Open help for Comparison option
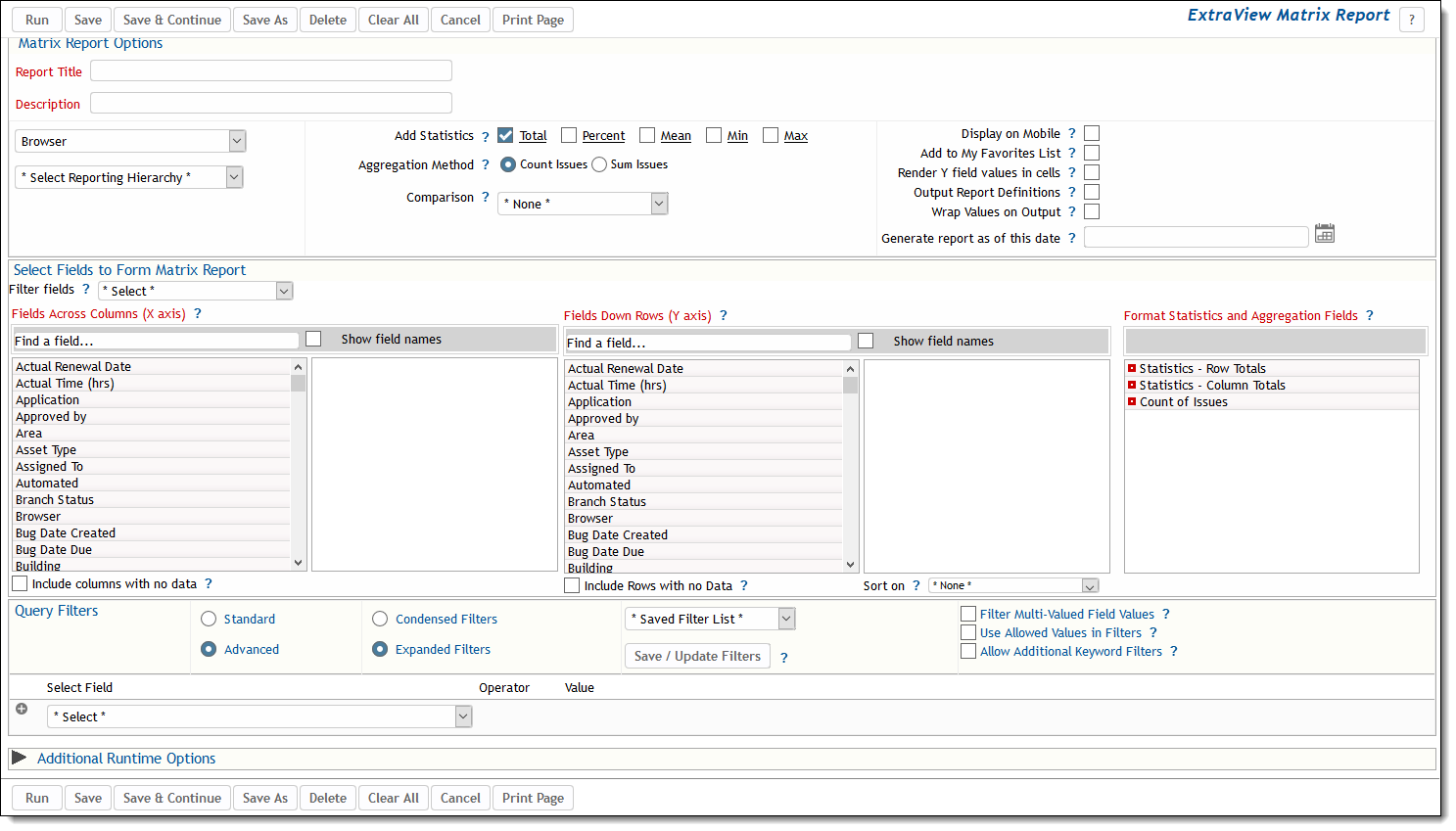 (x=485, y=197)
